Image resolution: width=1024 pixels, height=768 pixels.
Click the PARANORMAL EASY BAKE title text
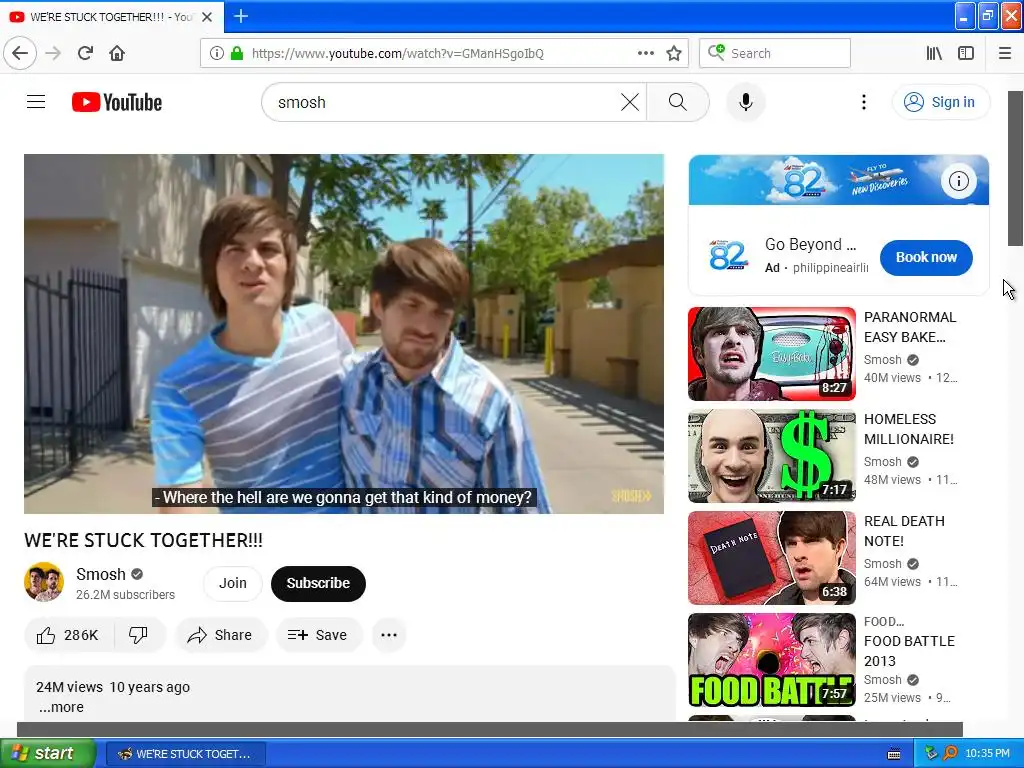(x=910, y=327)
